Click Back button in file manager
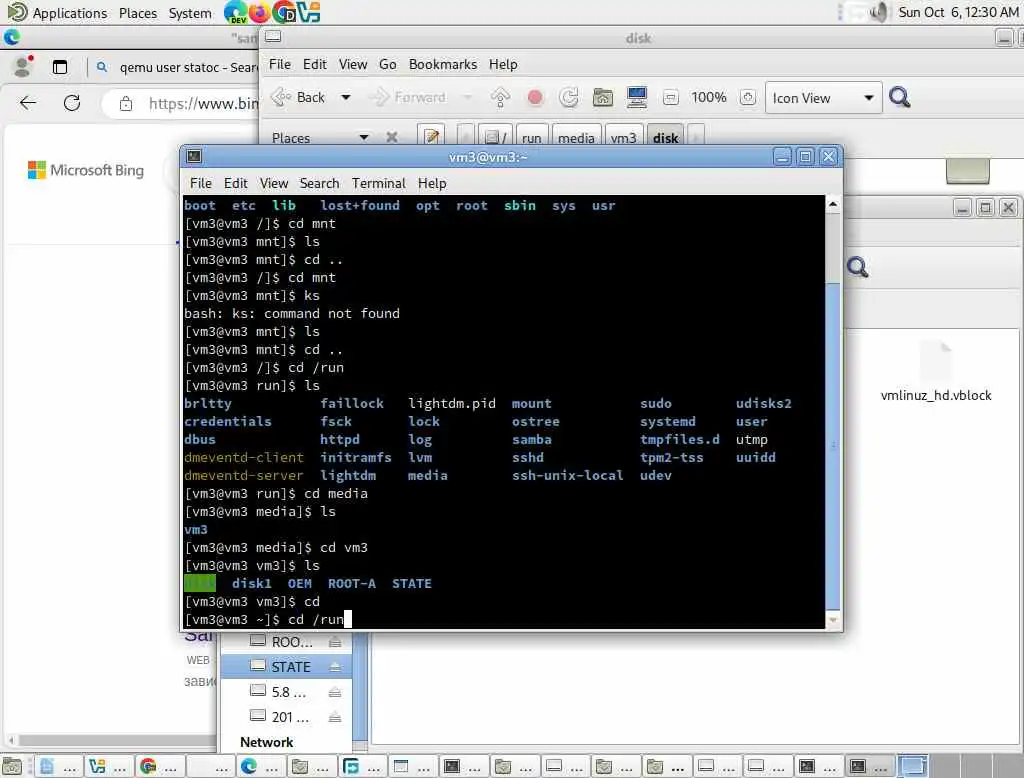Image resolution: width=1024 pixels, height=778 pixels. [x=298, y=97]
